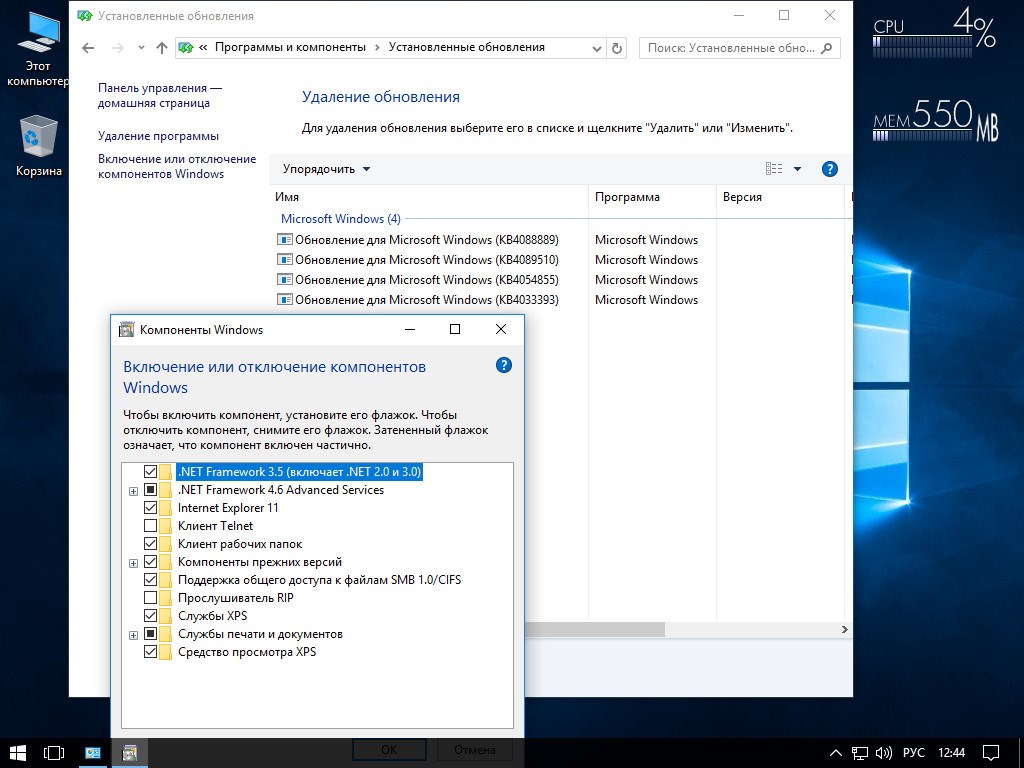Enable the Telnet client checkbox

[x=151, y=526]
